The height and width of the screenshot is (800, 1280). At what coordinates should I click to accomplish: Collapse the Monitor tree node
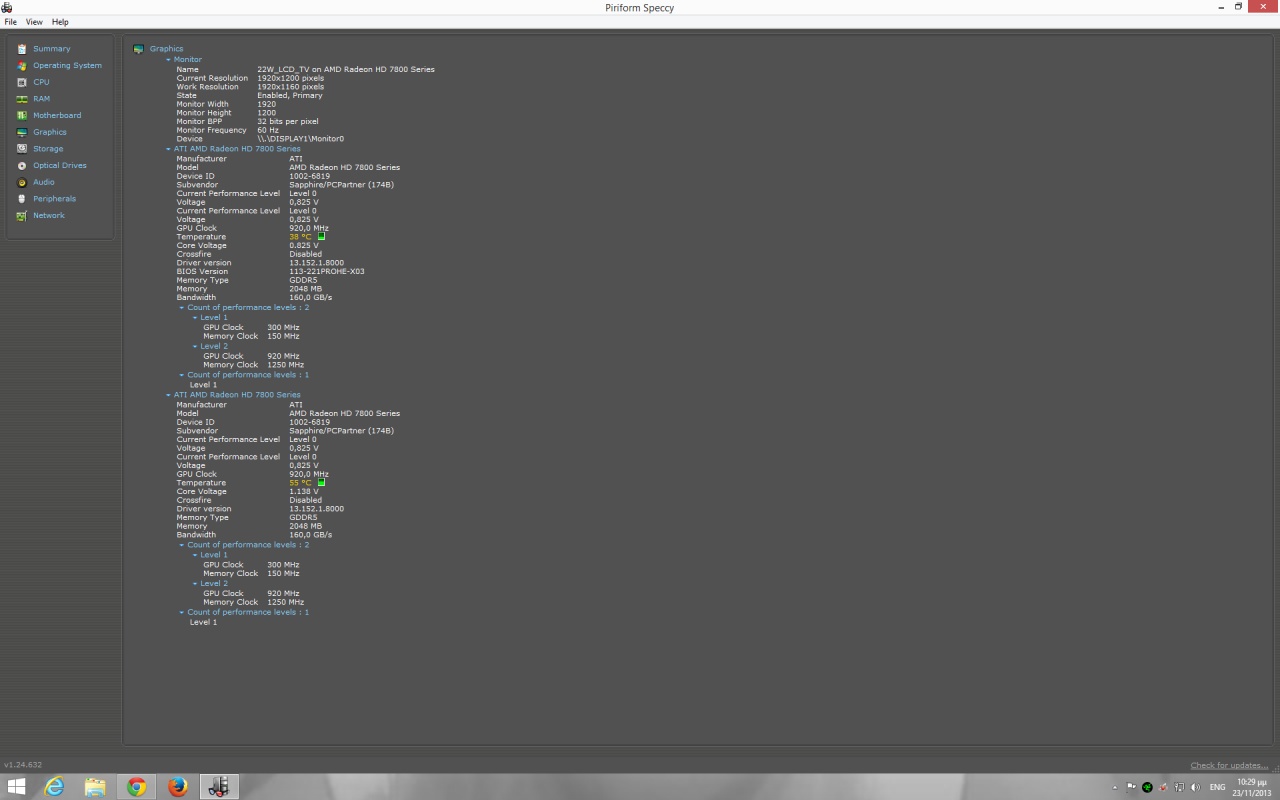point(169,60)
